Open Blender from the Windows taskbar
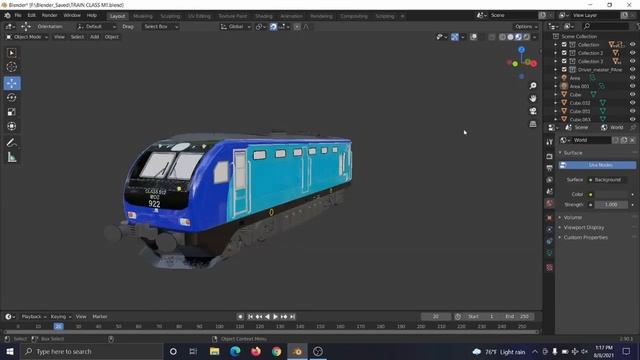The width and height of the screenshot is (640, 360). tap(297, 351)
